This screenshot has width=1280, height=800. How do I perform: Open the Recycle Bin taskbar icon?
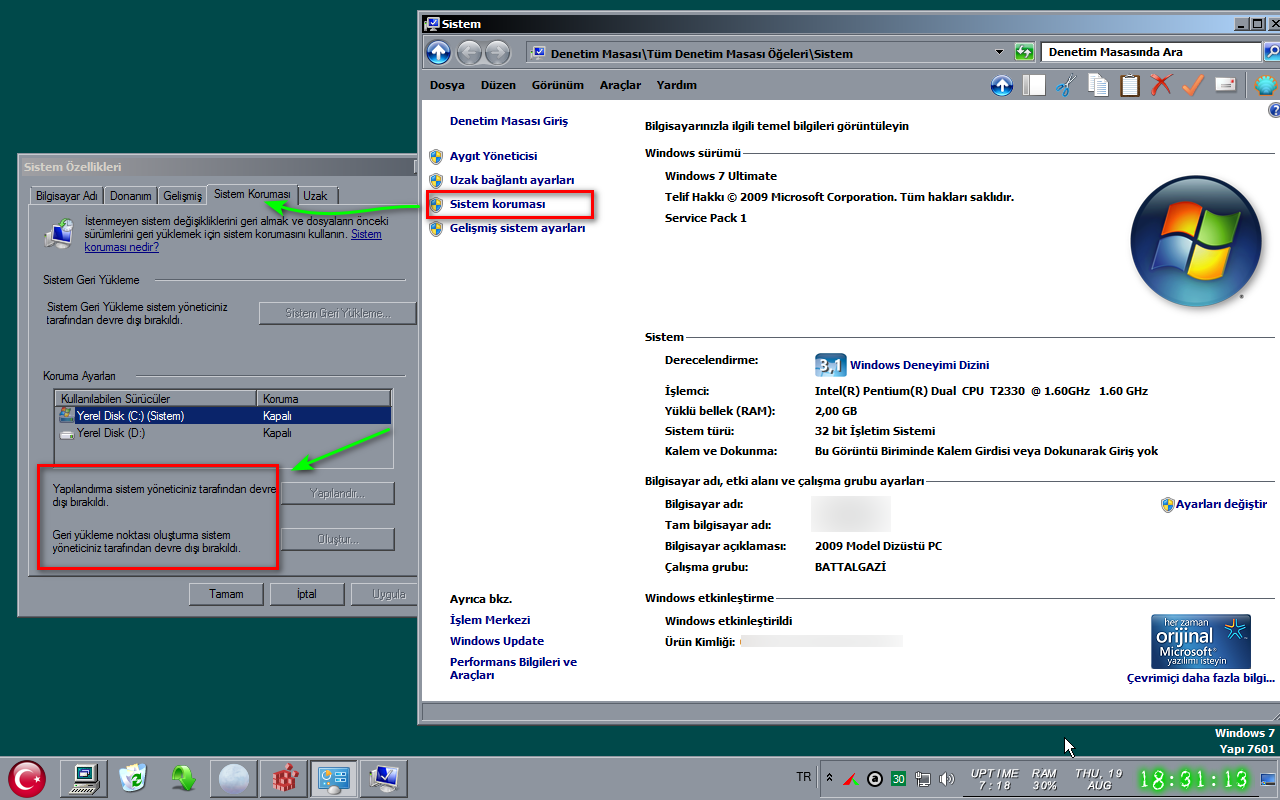[133, 777]
